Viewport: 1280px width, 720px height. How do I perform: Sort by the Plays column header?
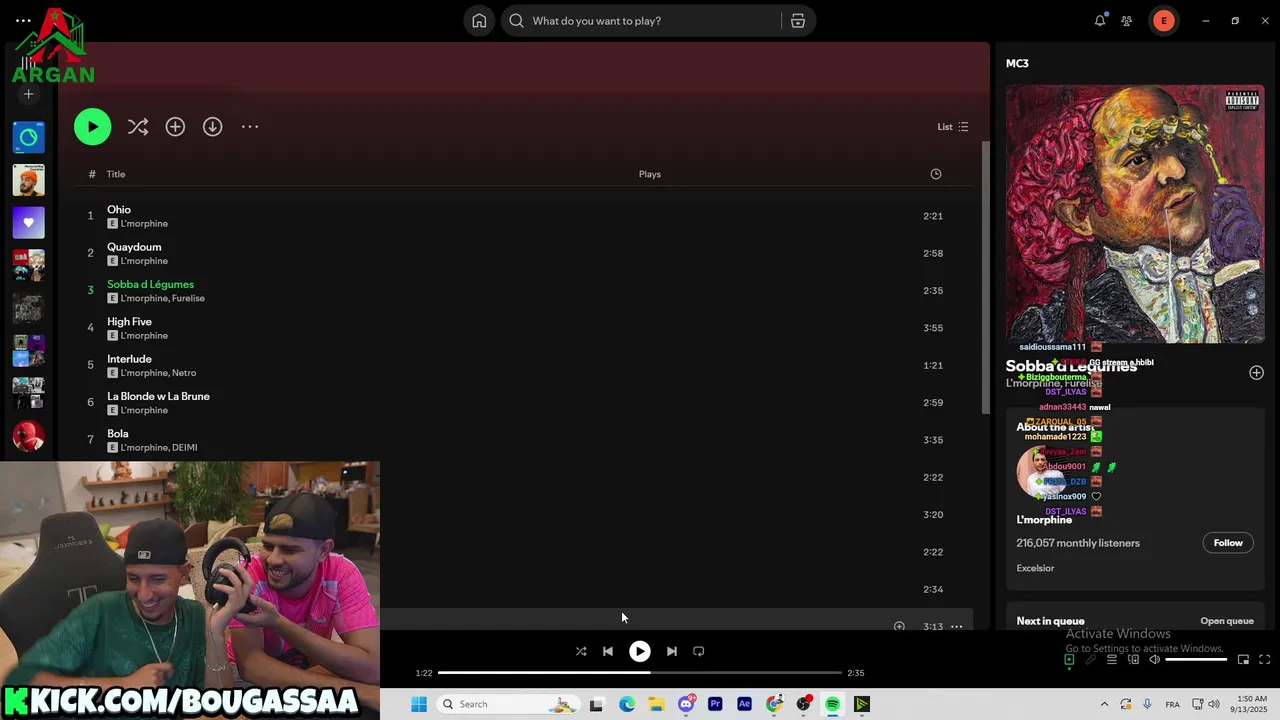coord(650,174)
